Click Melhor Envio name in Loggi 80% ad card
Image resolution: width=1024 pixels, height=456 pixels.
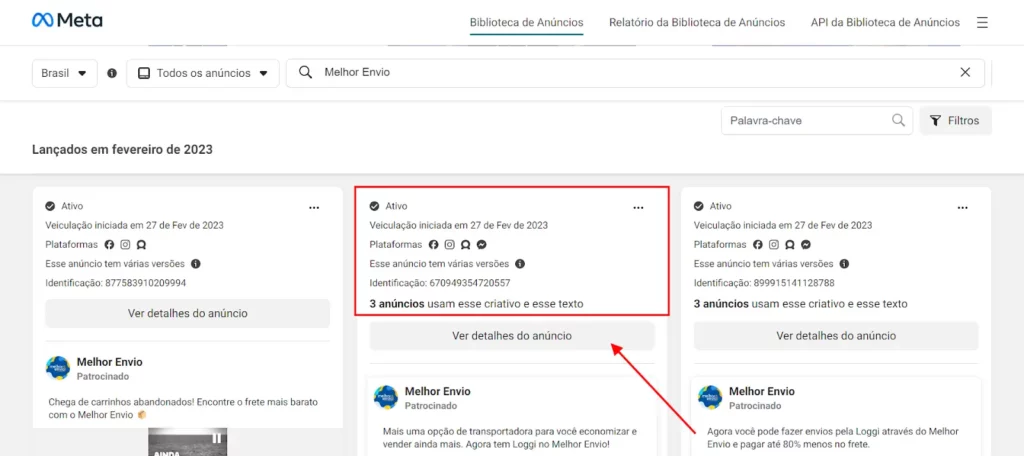762,391
